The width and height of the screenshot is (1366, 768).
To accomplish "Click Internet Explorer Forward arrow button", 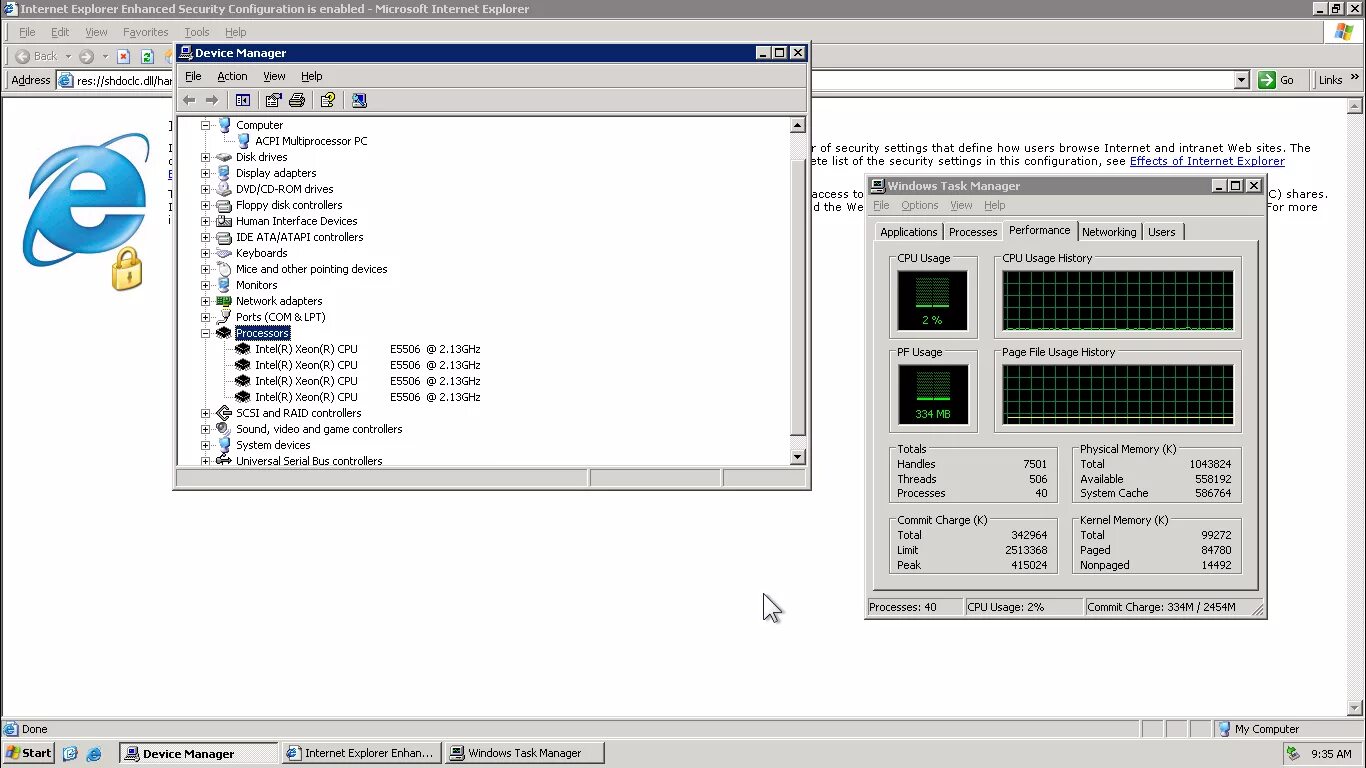I will point(86,56).
